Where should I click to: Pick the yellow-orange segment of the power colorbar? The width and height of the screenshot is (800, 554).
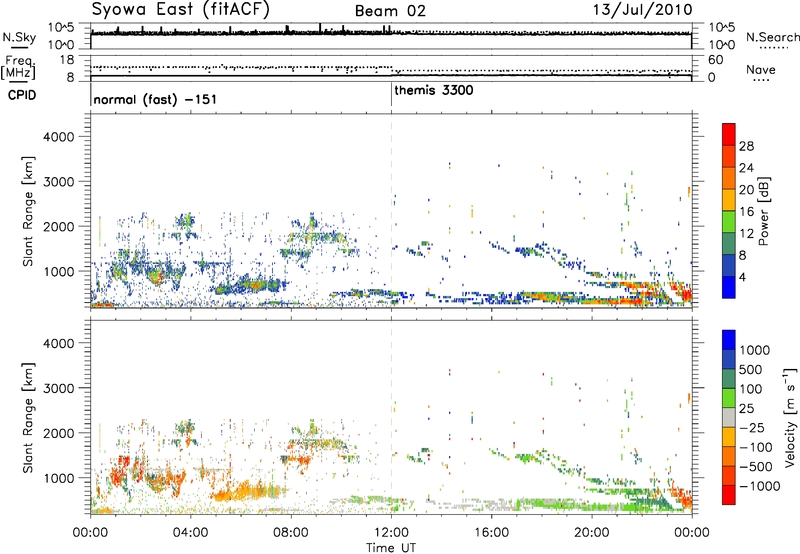tap(729, 199)
